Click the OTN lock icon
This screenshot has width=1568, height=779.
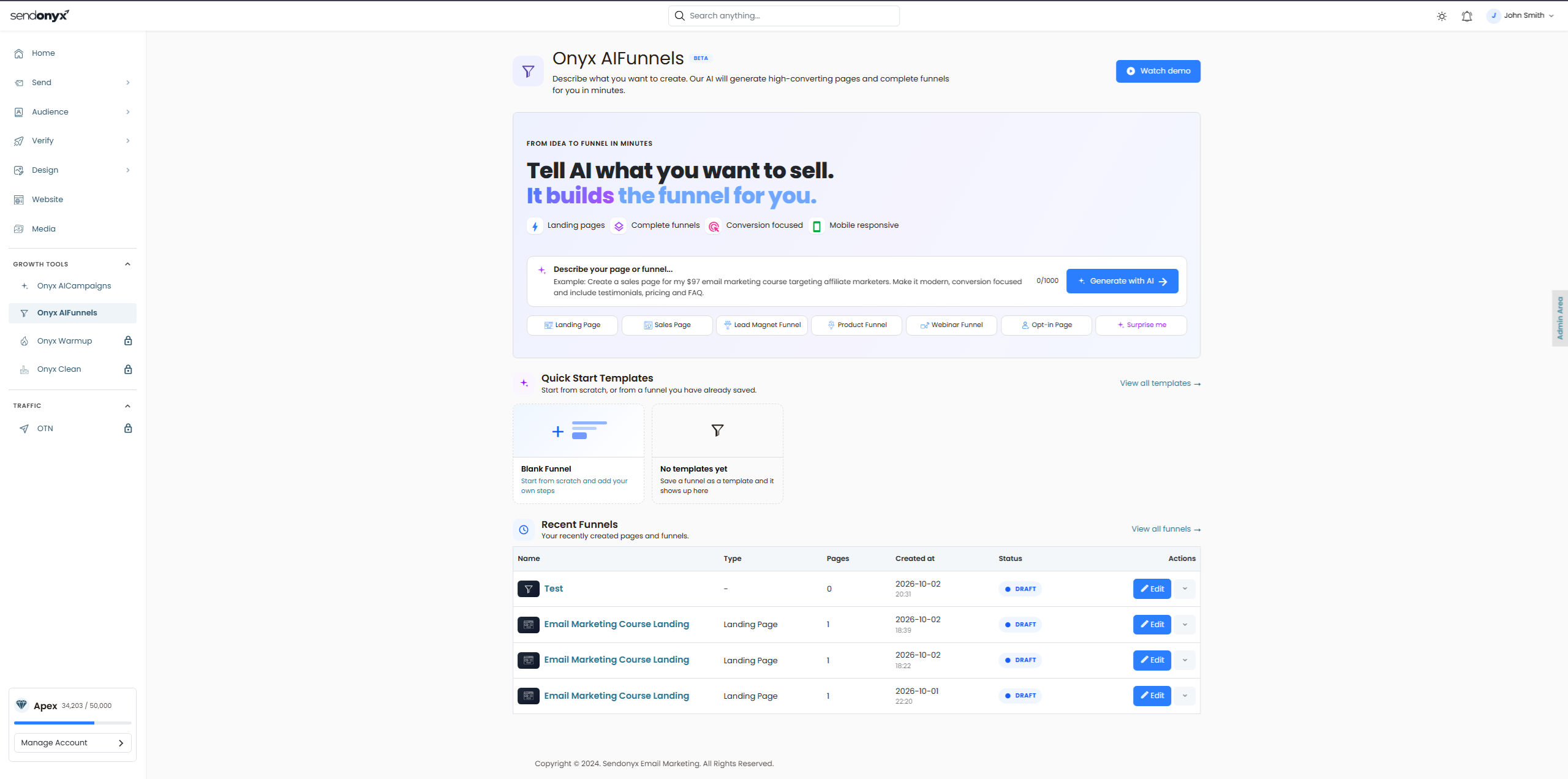coord(128,428)
